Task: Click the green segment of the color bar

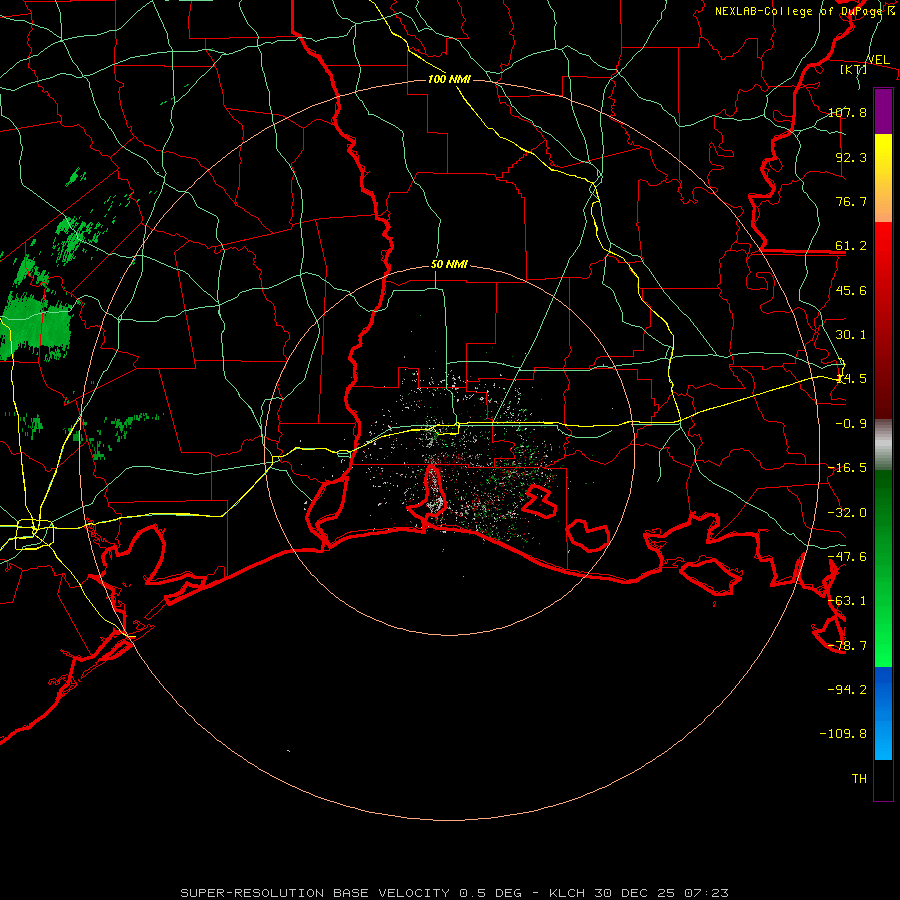Action: point(883,568)
